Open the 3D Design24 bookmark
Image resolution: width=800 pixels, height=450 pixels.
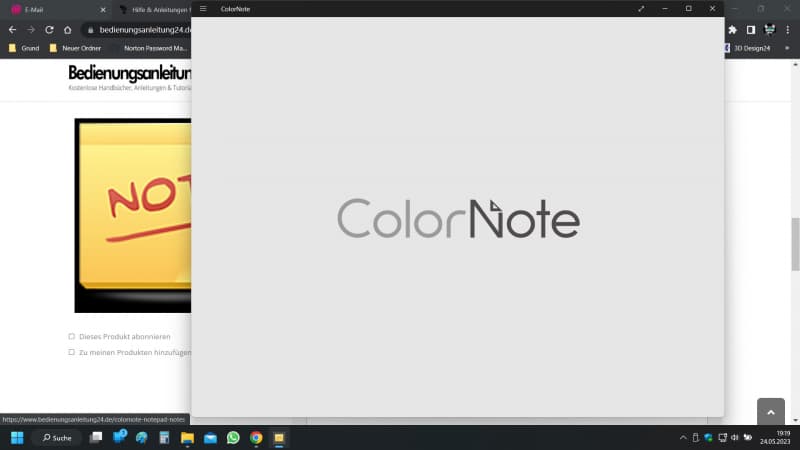[x=748, y=48]
